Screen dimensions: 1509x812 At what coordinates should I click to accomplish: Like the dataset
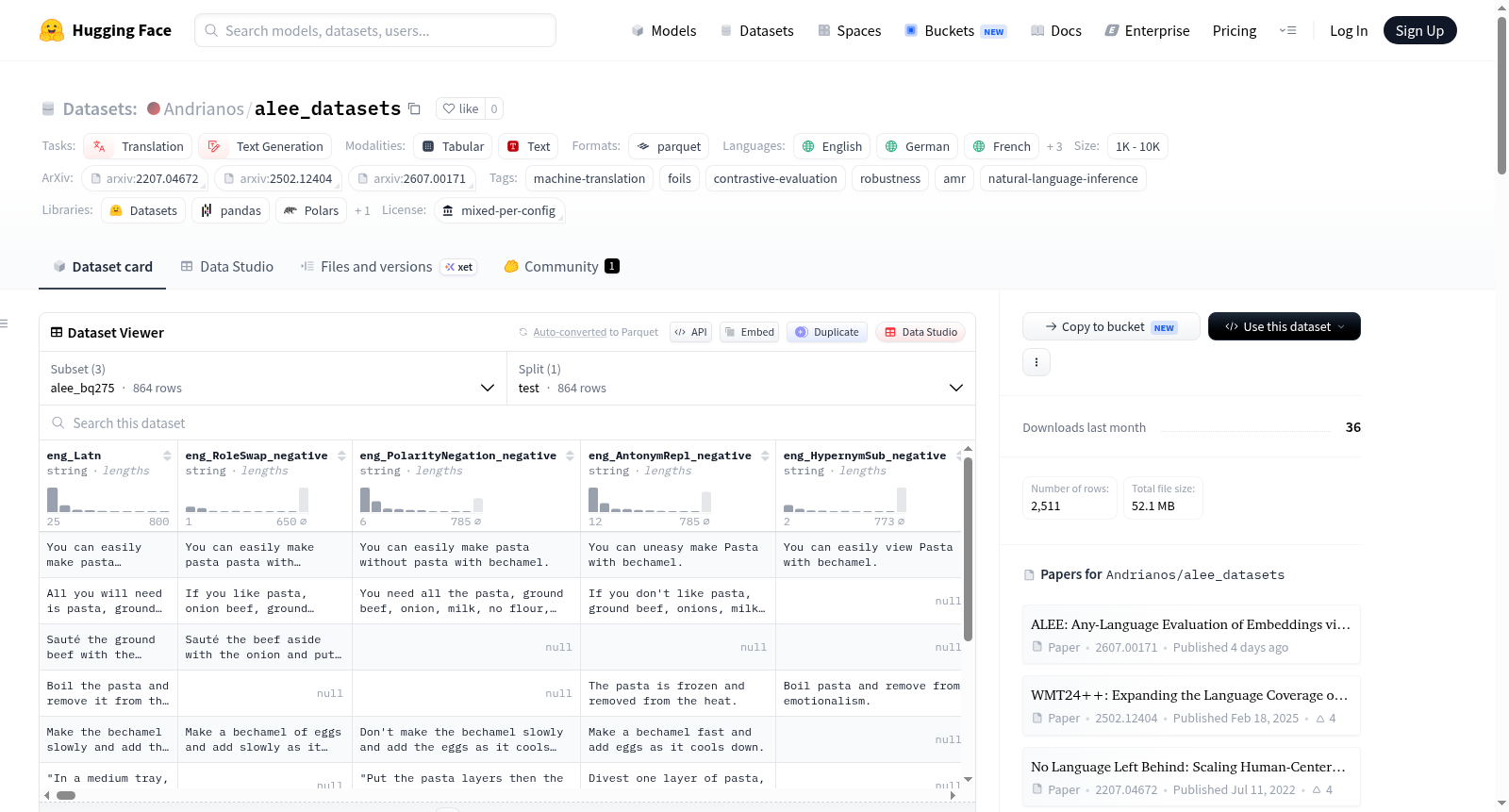pyautogui.click(x=460, y=108)
